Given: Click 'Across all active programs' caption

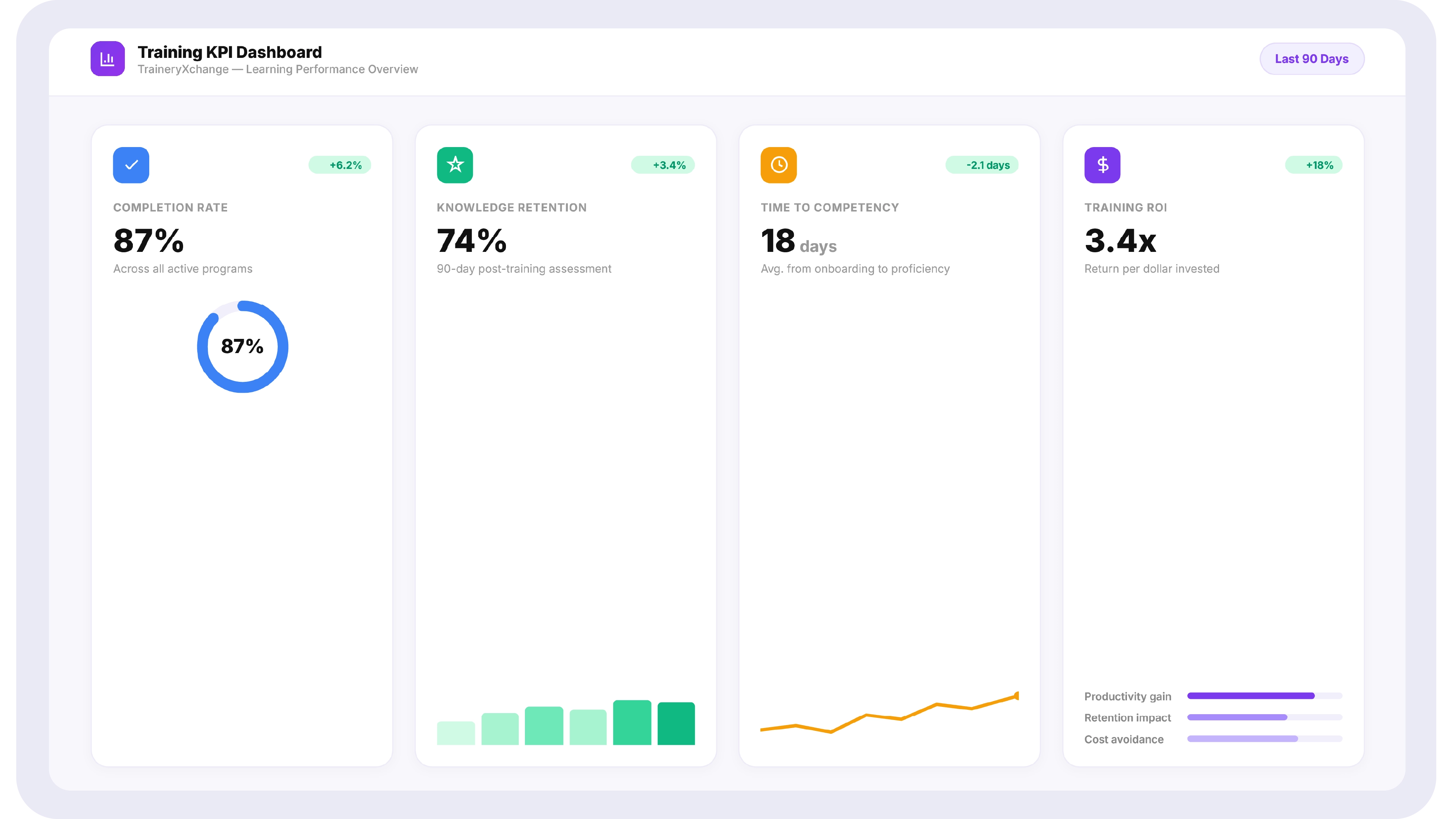Looking at the screenshot, I should pos(183,269).
